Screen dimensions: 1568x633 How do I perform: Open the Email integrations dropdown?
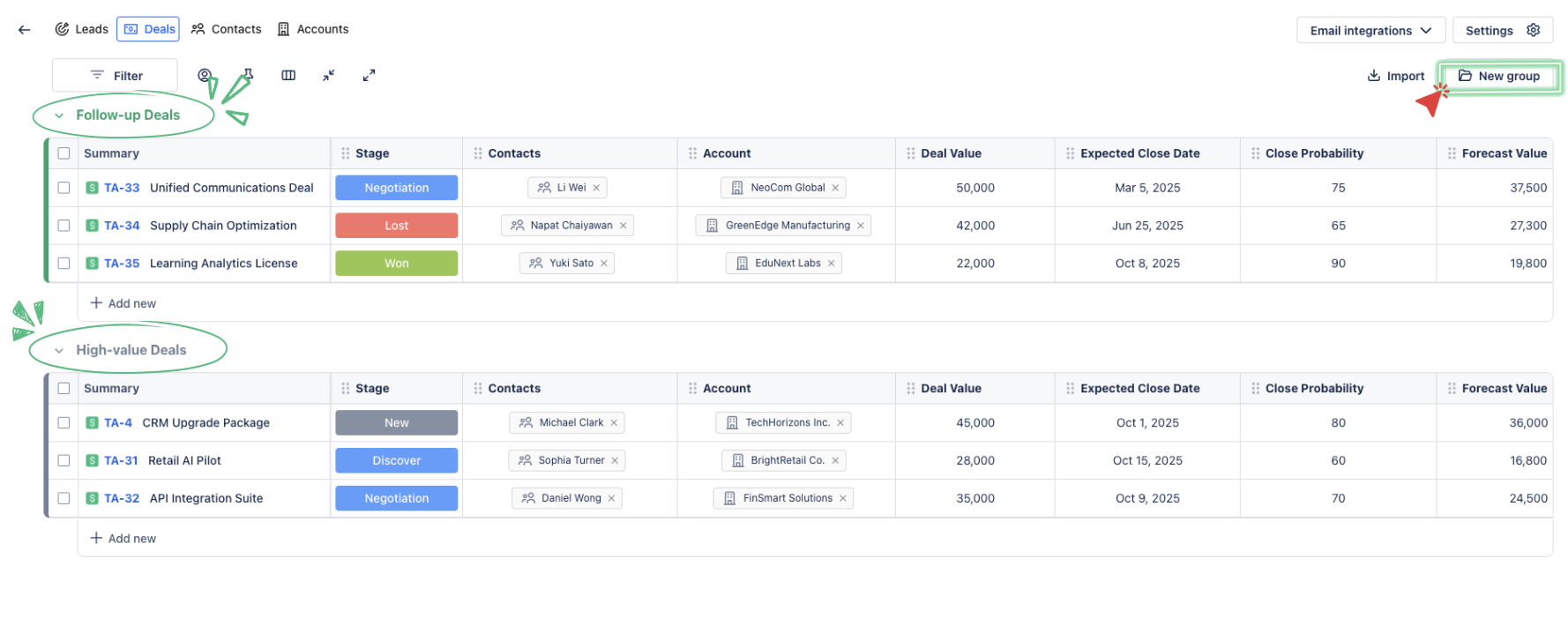point(1370,30)
